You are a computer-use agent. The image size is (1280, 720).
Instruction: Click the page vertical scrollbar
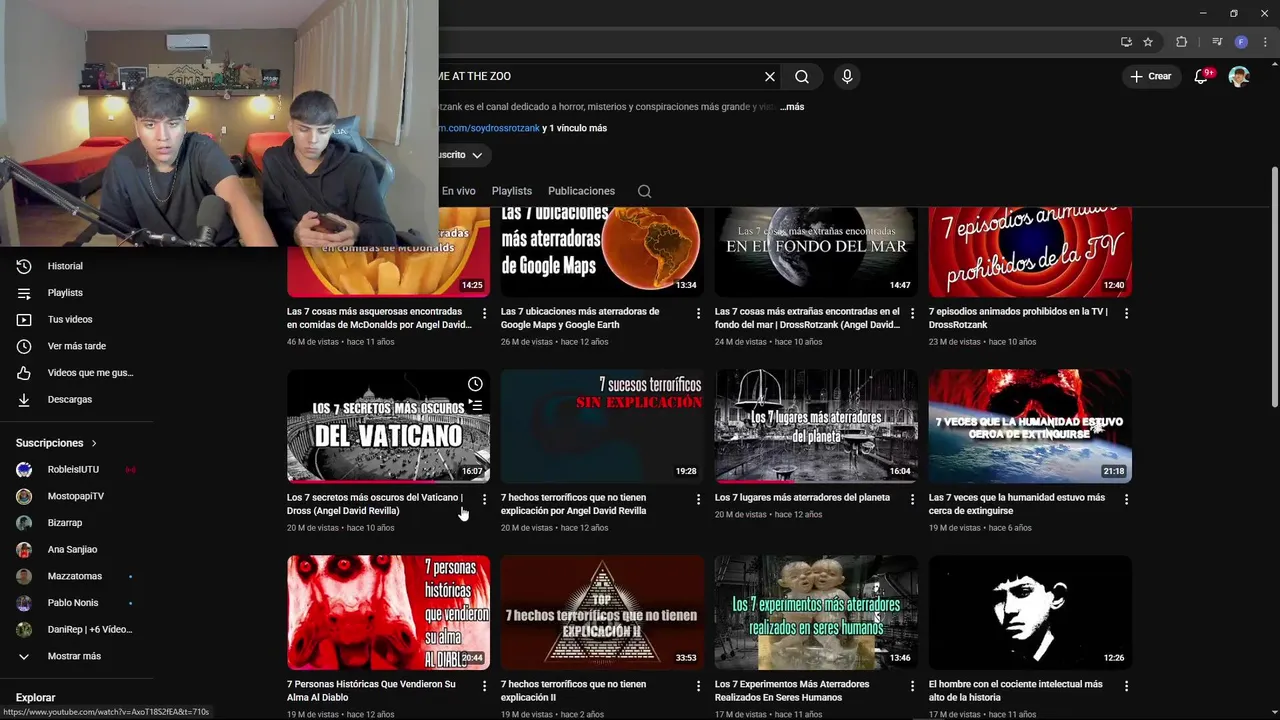click(1274, 286)
